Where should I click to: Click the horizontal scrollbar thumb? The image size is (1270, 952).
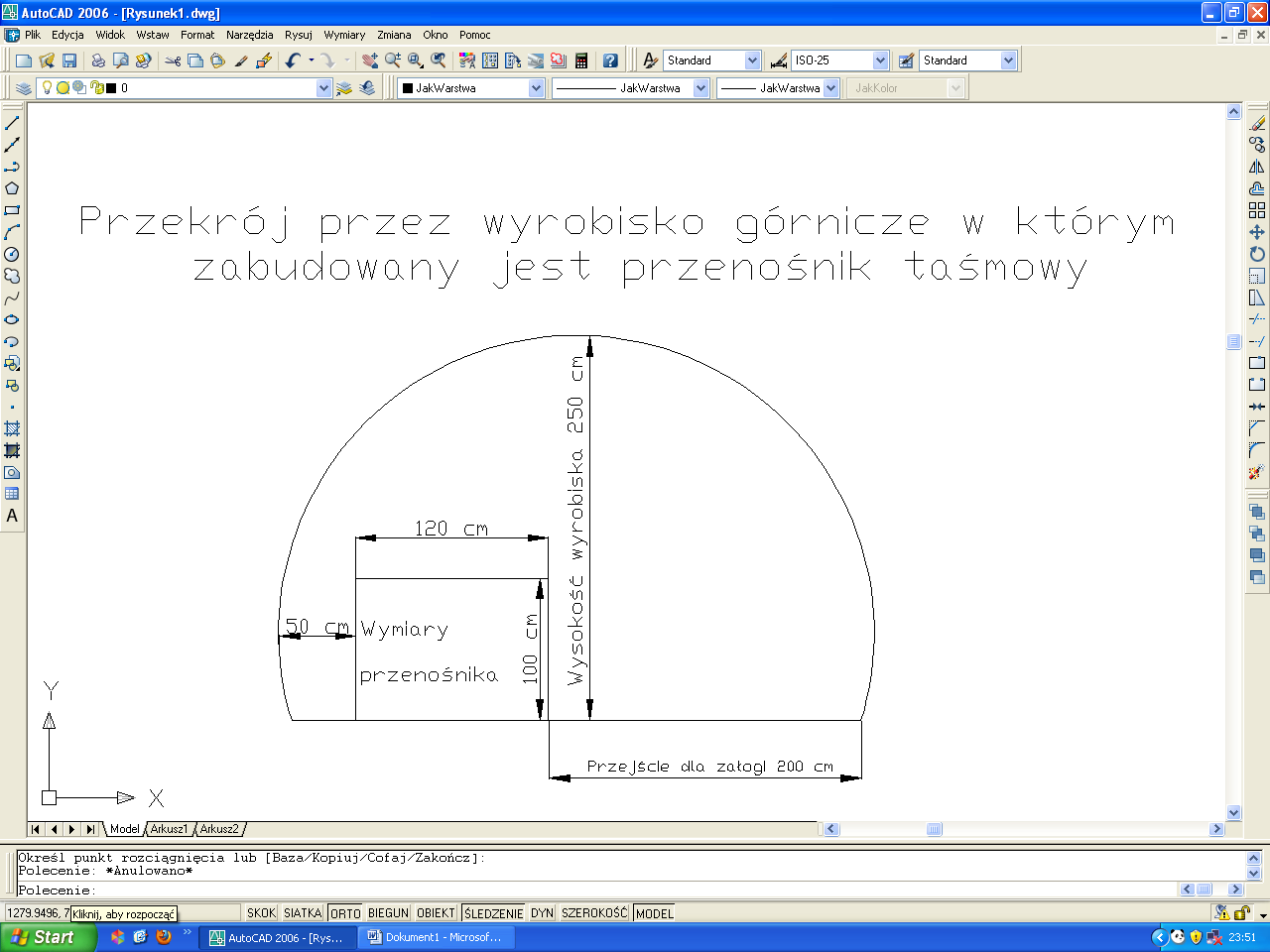(934, 829)
